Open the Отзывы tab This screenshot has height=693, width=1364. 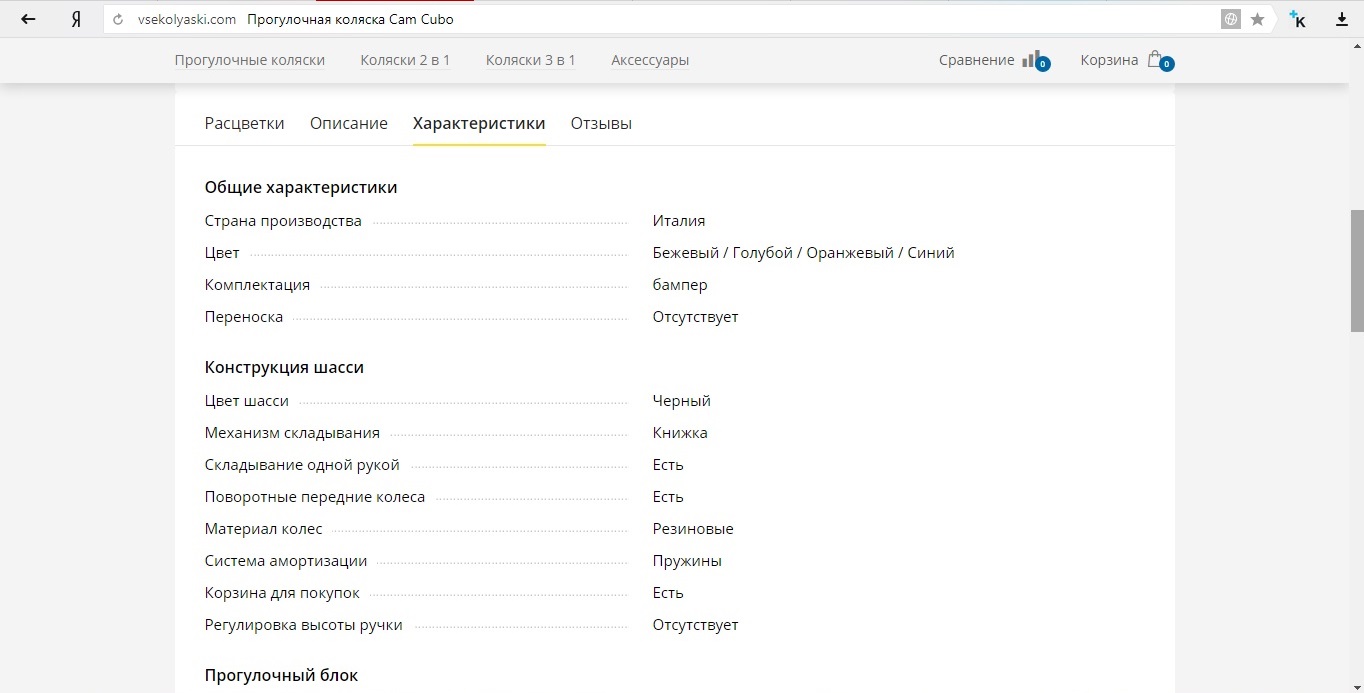click(x=601, y=123)
